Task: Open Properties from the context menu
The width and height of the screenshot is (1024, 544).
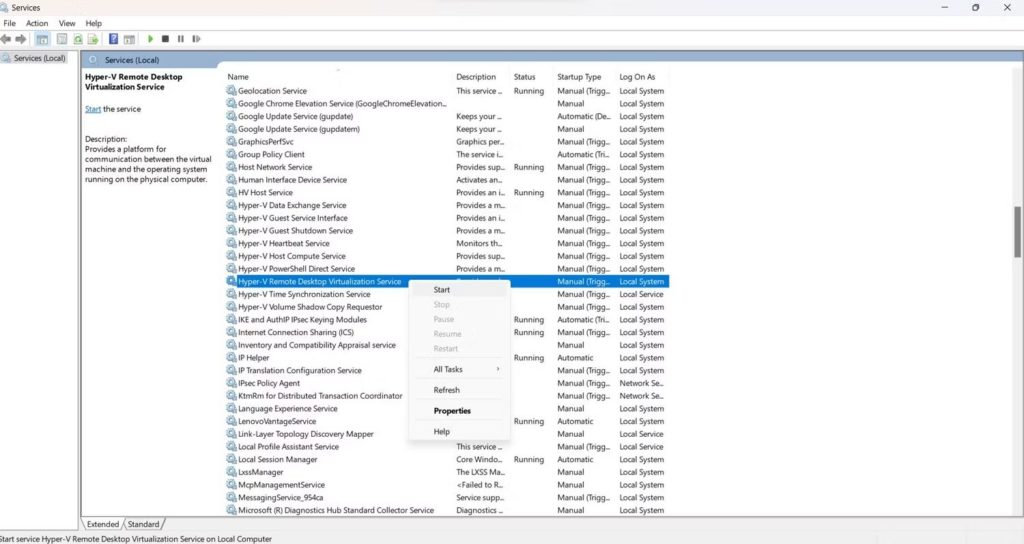Action: (452, 411)
